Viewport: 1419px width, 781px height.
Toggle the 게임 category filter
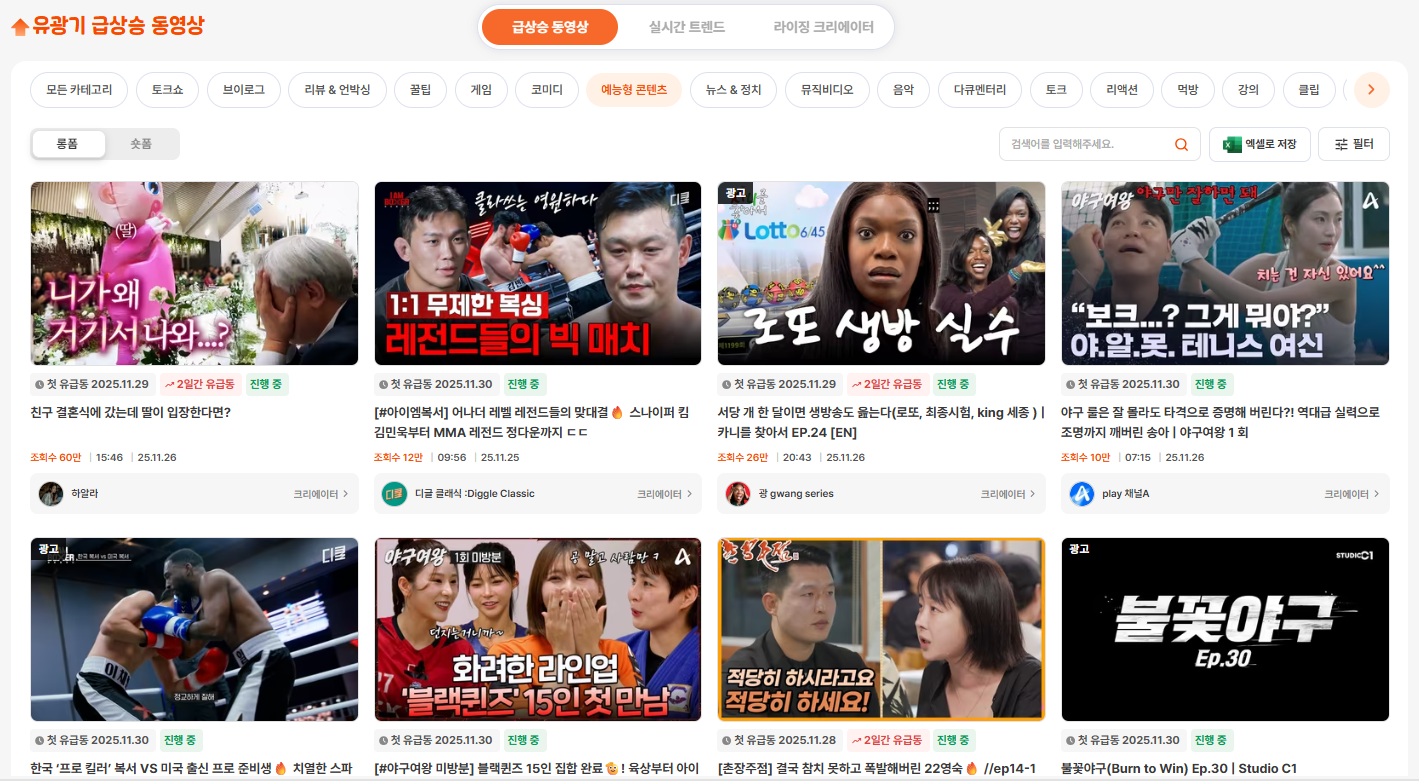click(481, 89)
